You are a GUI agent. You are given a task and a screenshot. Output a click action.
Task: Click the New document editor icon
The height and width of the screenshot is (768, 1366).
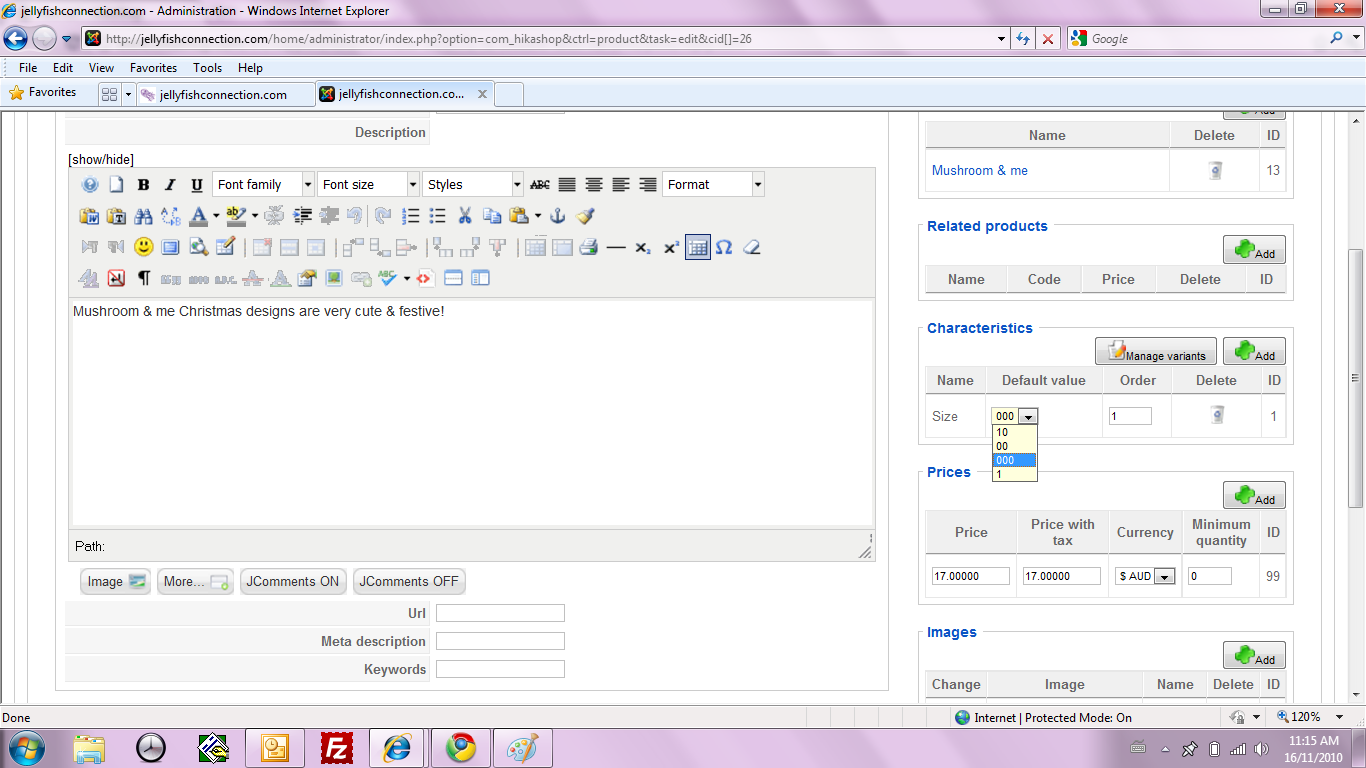(x=116, y=185)
